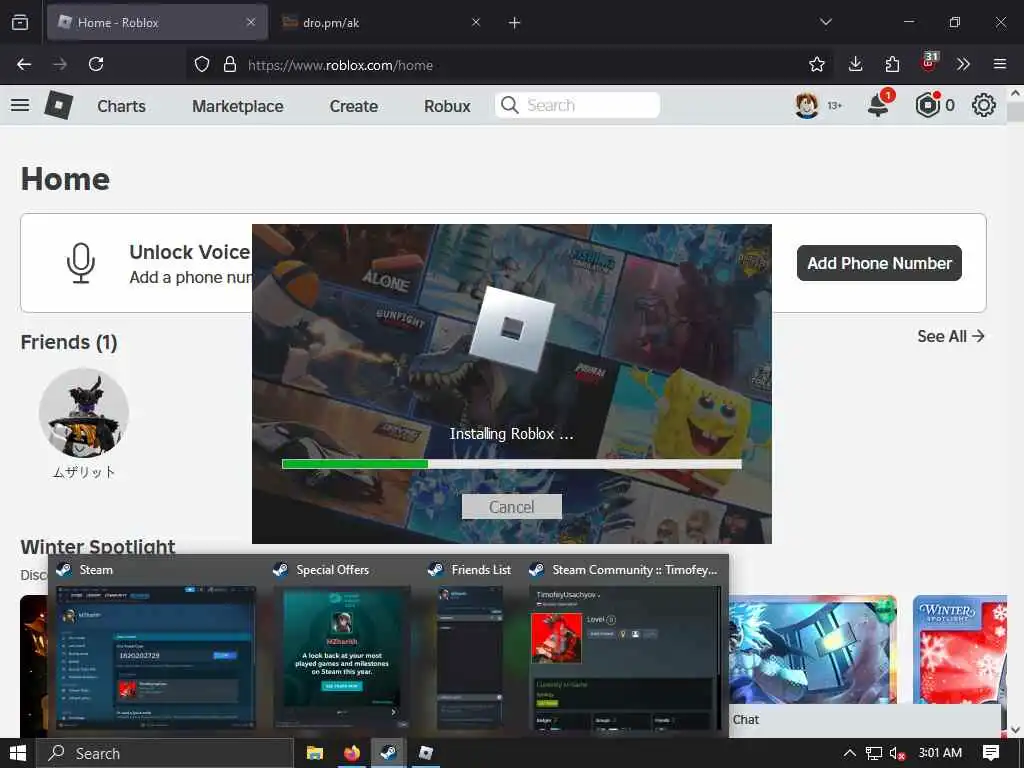
Task: Open the Roblox settings gear
Action: click(x=984, y=105)
